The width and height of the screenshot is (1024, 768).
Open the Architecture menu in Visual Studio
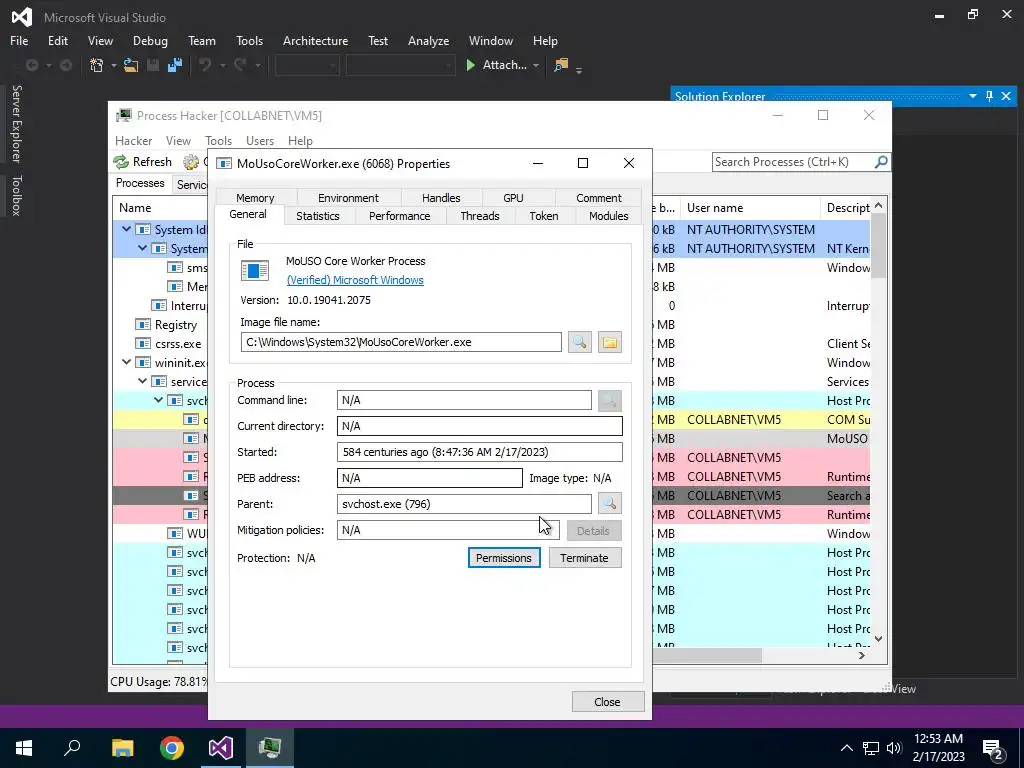315,40
